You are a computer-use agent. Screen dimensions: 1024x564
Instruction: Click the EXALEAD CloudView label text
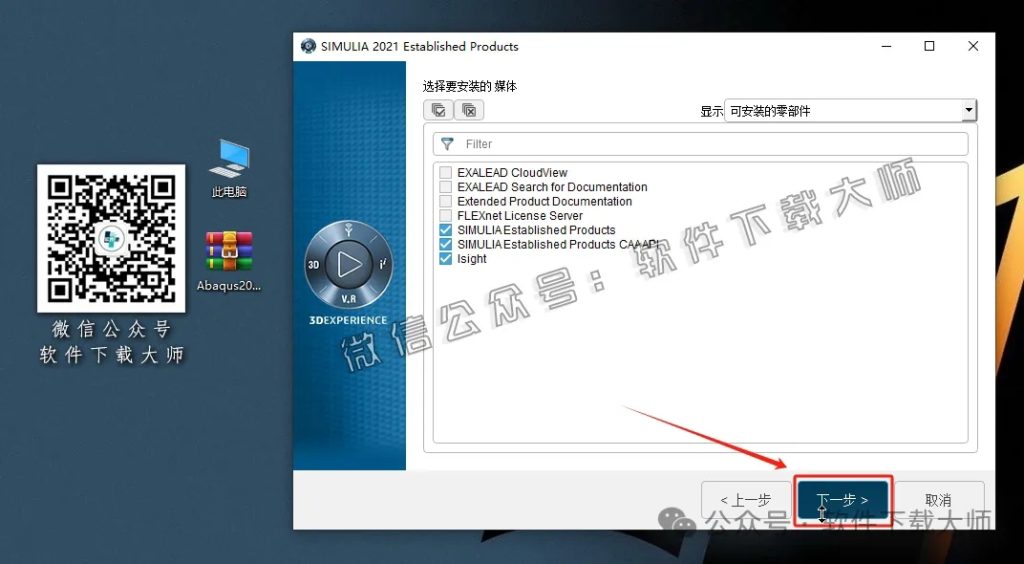pyautogui.click(x=512, y=172)
